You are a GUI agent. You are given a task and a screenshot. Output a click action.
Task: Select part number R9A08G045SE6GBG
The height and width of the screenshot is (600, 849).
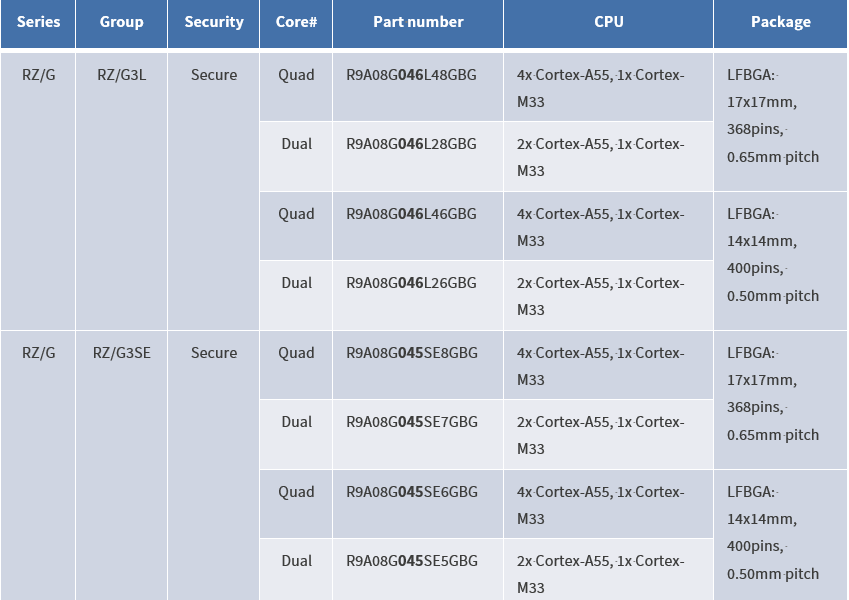tap(412, 492)
